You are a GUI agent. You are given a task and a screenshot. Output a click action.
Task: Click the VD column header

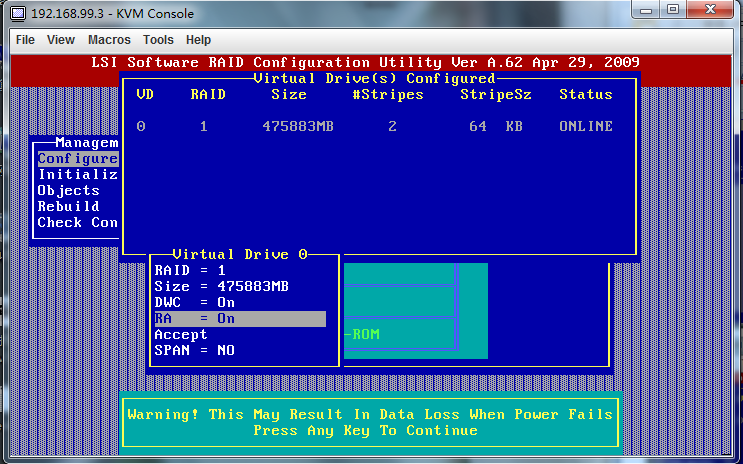click(x=145, y=95)
